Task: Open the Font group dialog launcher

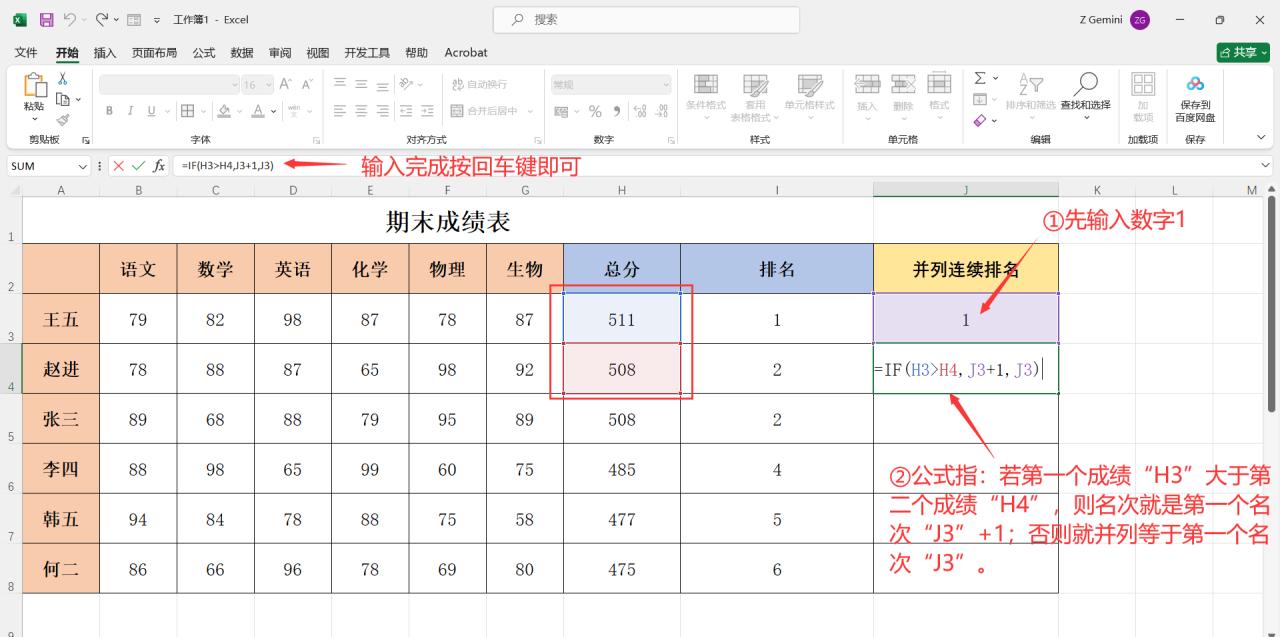Action: (316, 140)
